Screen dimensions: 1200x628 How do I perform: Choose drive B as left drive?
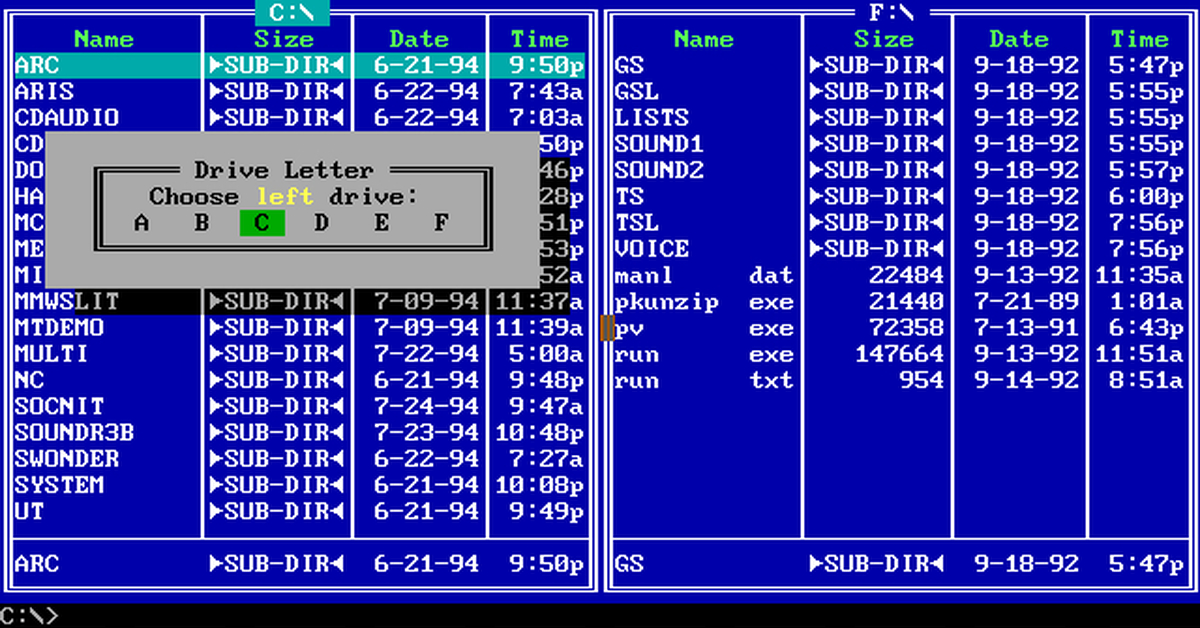click(201, 223)
